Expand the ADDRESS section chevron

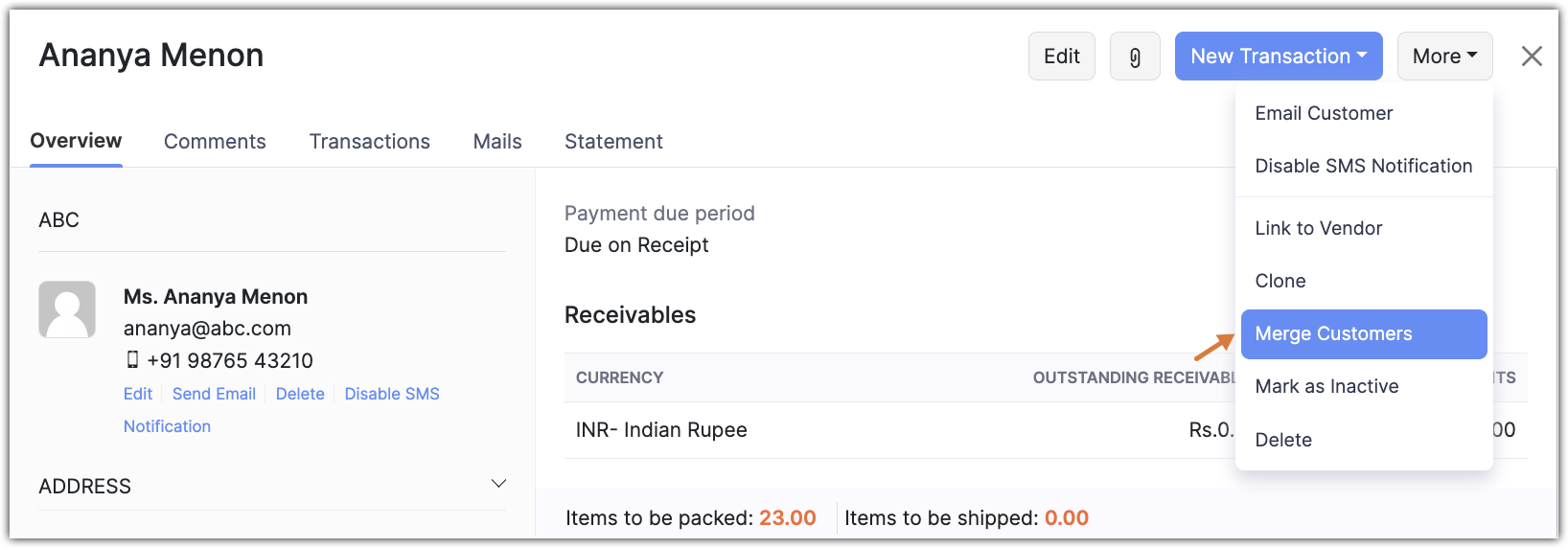(x=498, y=484)
